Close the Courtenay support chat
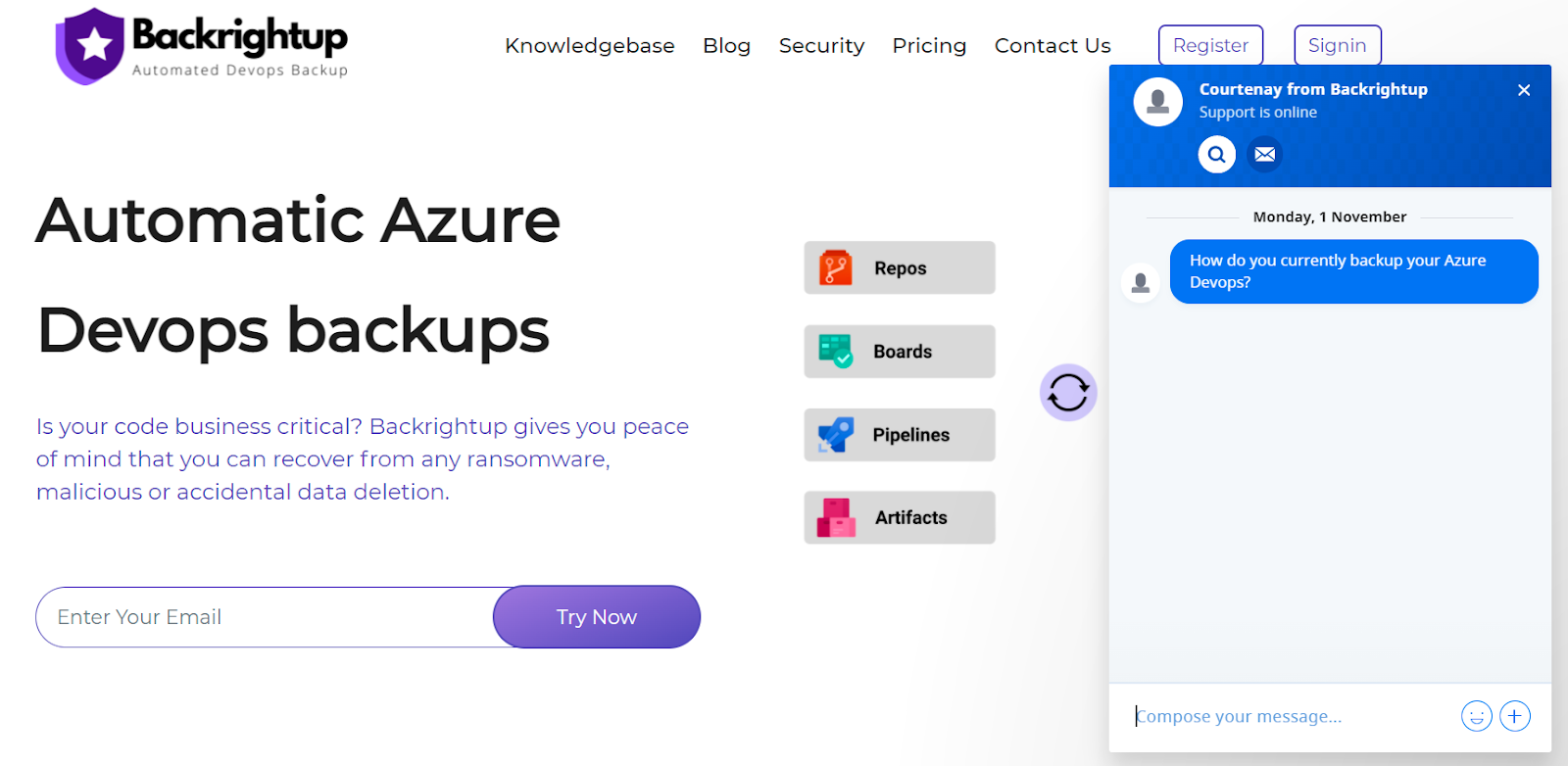 1524,90
